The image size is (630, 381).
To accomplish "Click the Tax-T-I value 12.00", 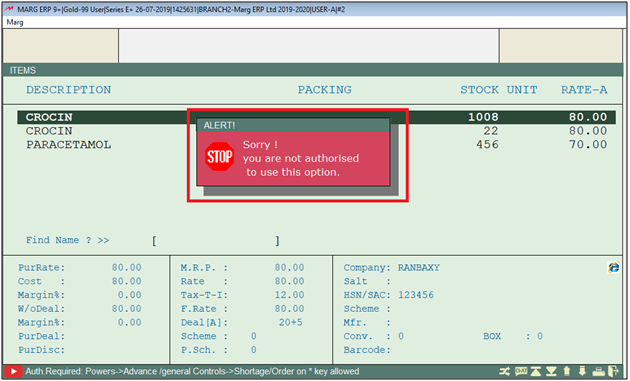I will [289, 295].
